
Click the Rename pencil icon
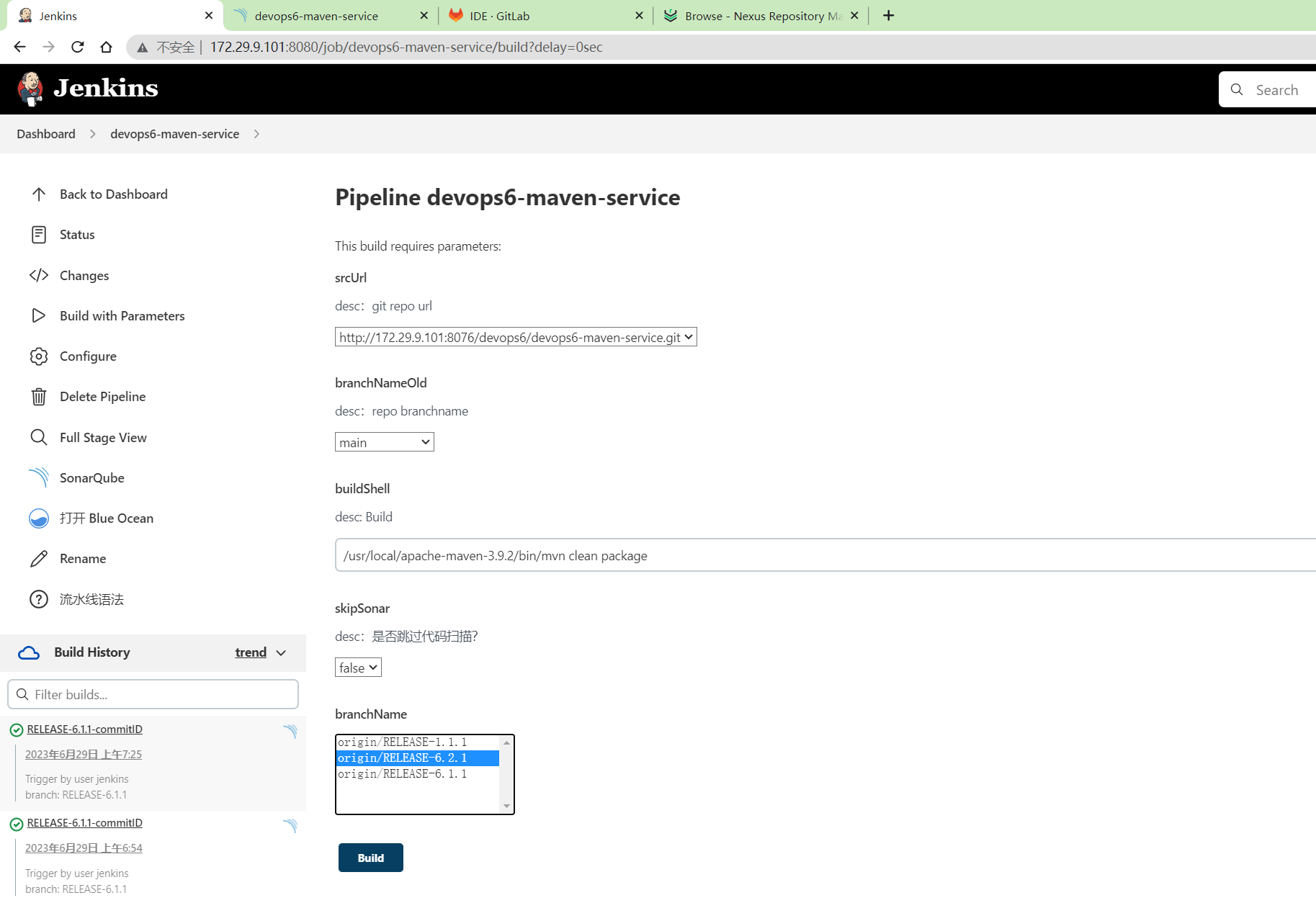click(x=39, y=559)
